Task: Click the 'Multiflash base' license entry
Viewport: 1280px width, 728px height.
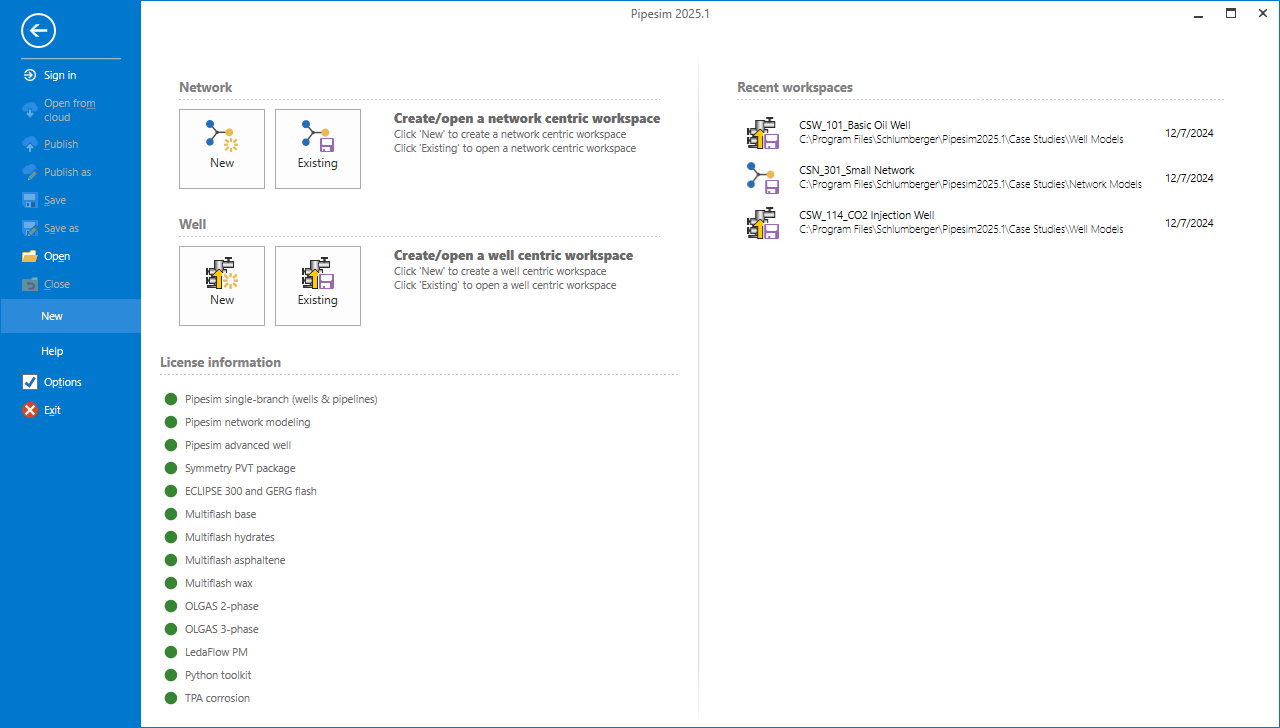Action: [x=220, y=514]
